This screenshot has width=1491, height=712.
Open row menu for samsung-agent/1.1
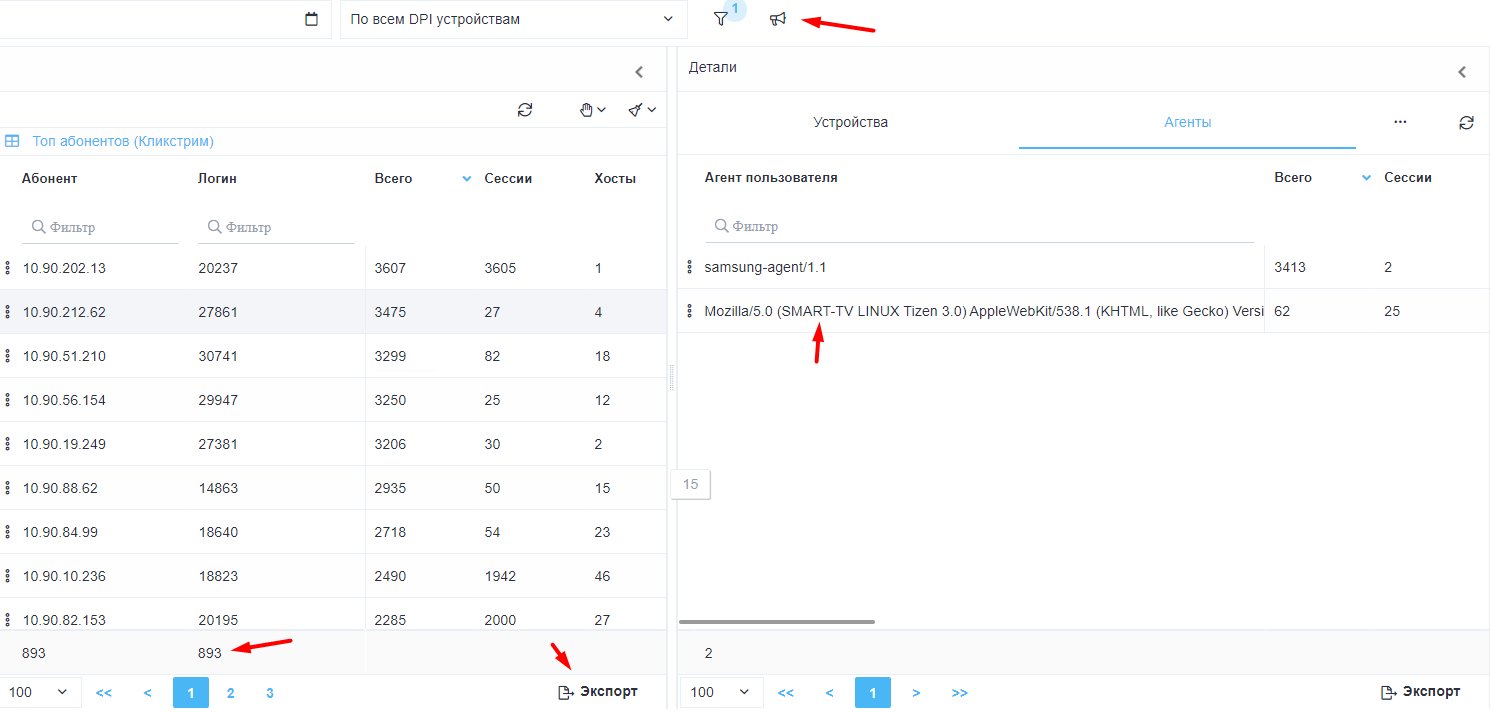[x=689, y=267]
